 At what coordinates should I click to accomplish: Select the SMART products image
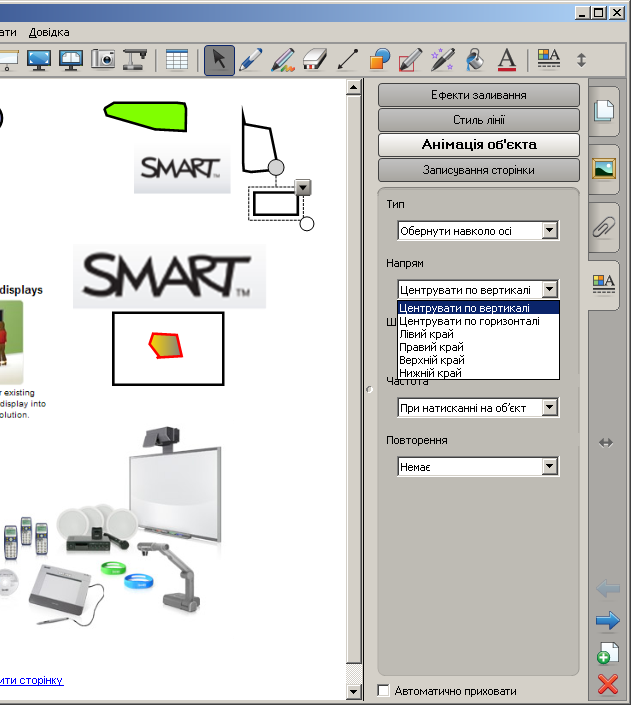coord(112,526)
